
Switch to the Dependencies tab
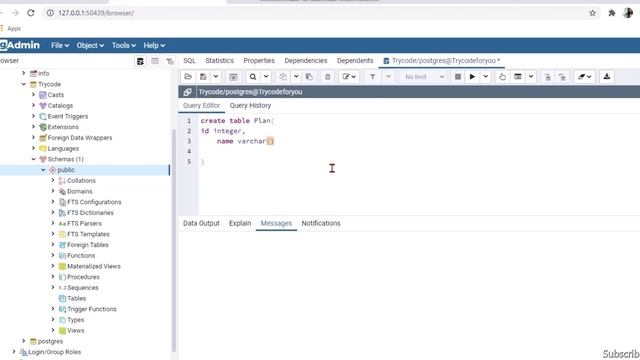click(x=306, y=60)
